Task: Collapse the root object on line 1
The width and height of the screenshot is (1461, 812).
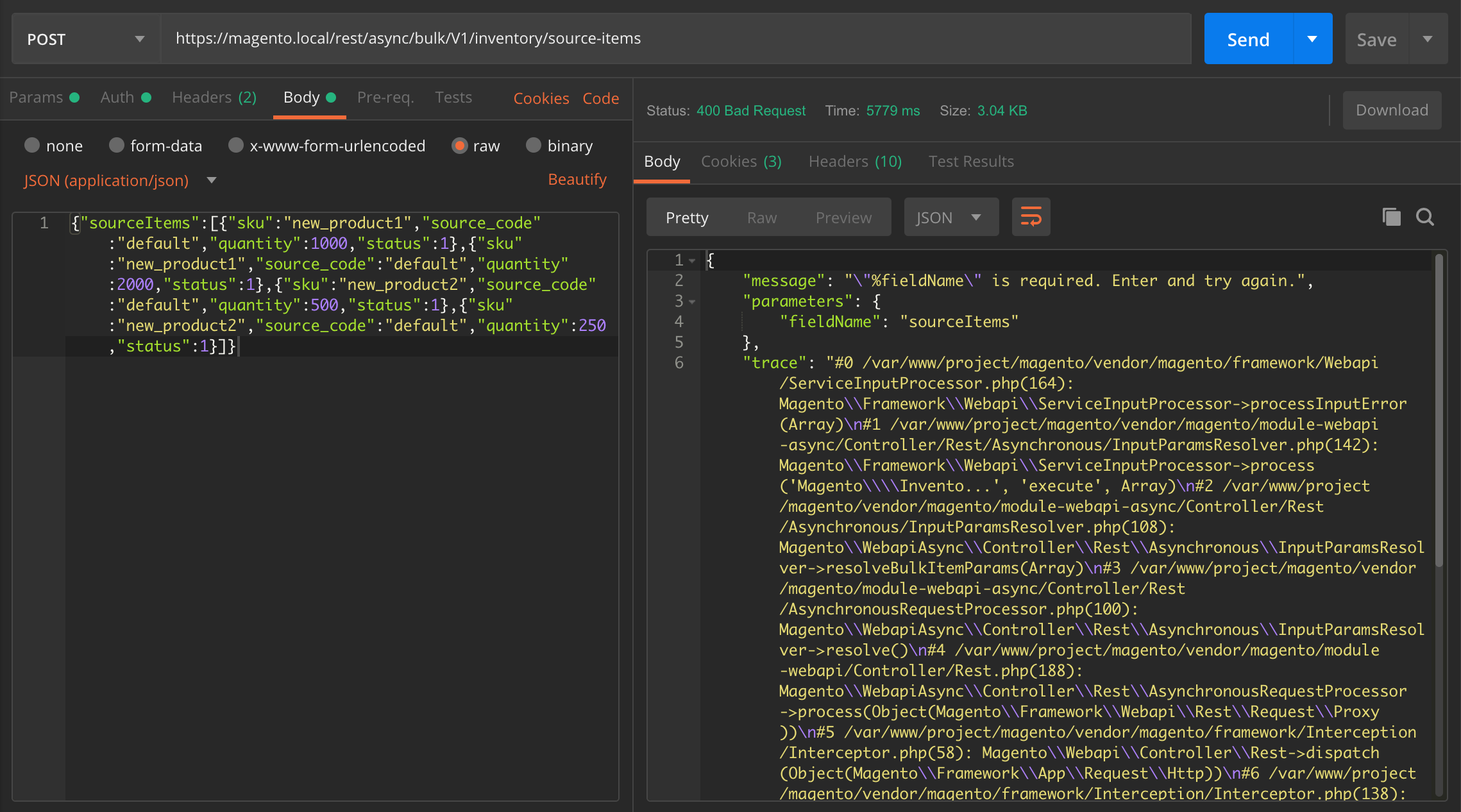Action: (x=693, y=260)
